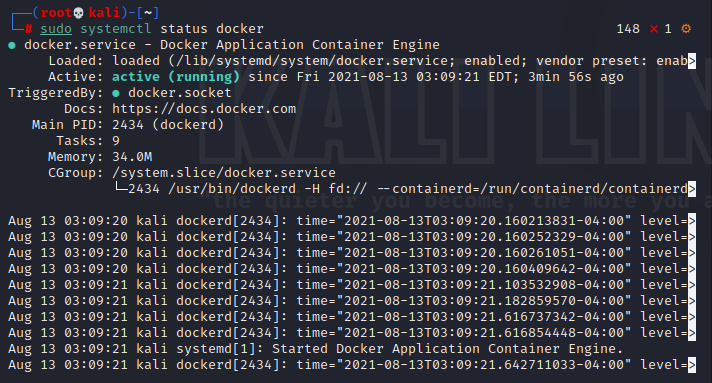The width and height of the screenshot is (712, 383).
Task: Click the skull icon in the prompt
Action: pyautogui.click(x=78, y=13)
